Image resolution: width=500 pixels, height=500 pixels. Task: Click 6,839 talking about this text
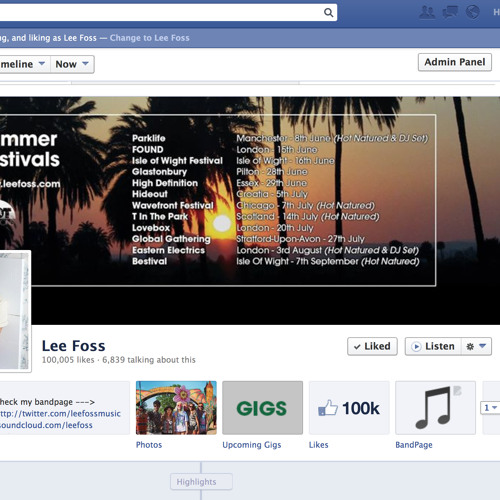click(x=149, y=360)
